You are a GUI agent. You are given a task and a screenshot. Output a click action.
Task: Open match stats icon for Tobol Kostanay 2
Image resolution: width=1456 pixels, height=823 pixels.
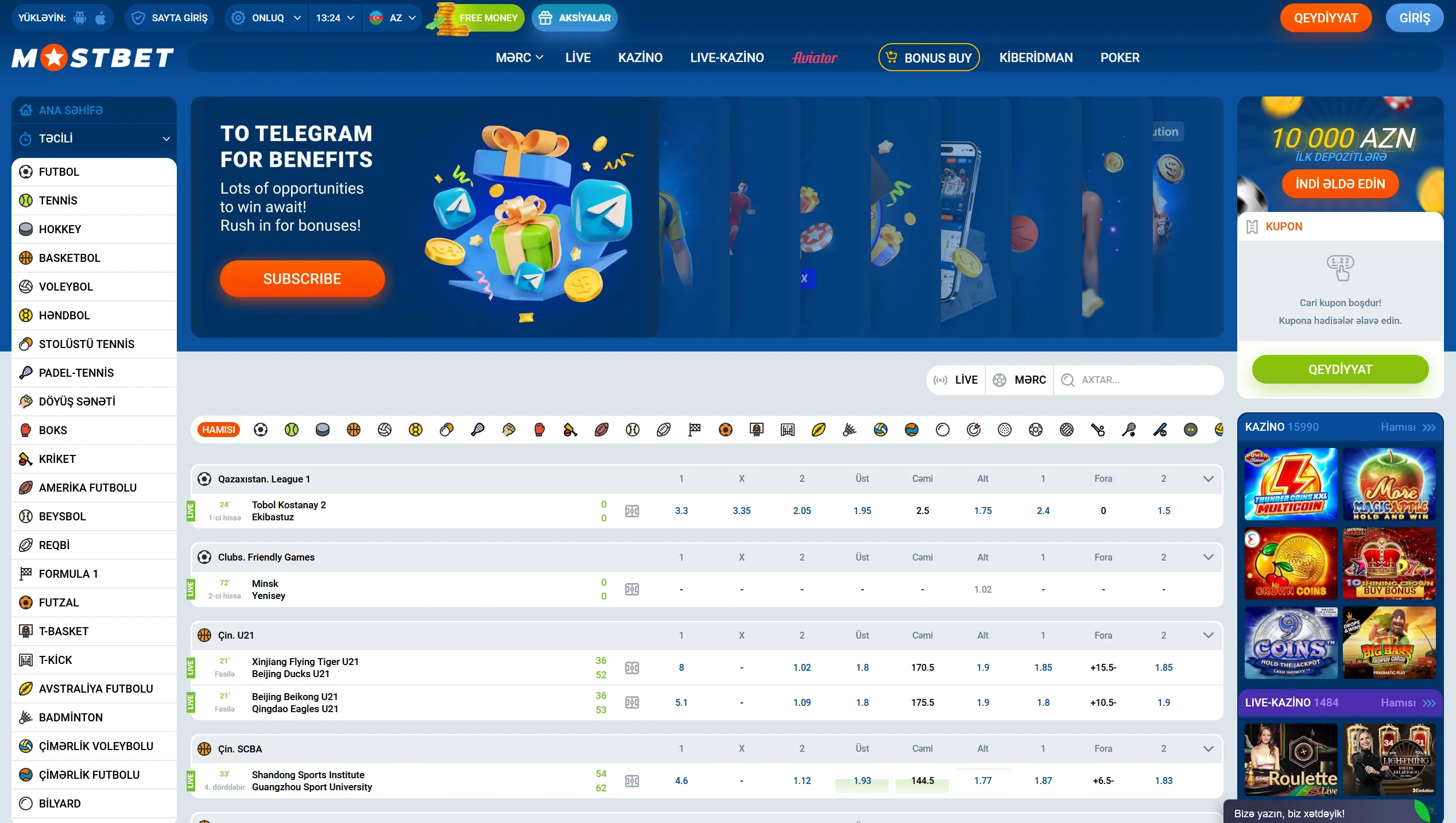coord(632,511)
